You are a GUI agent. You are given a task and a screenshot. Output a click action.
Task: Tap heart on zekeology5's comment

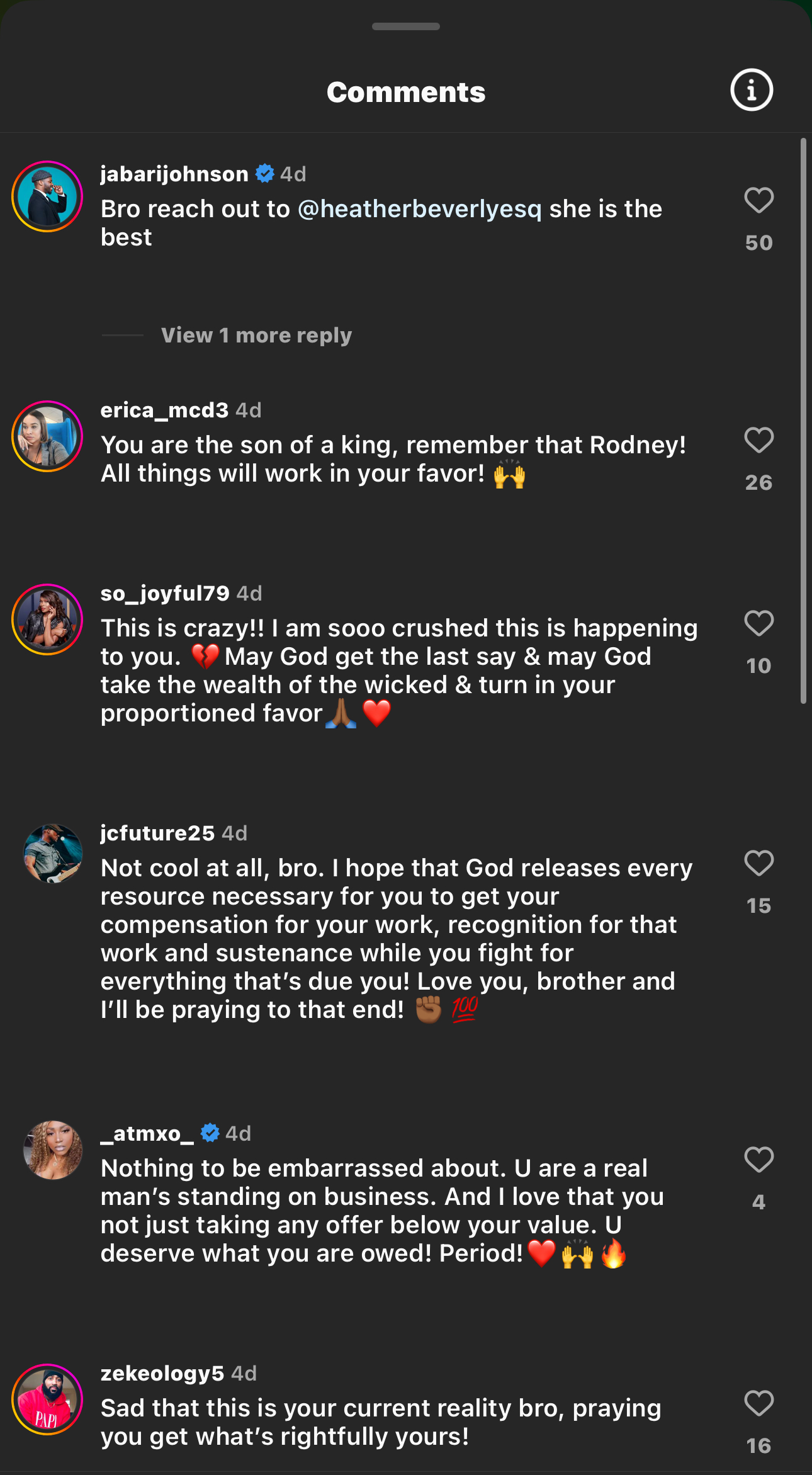pos(758,1403)
